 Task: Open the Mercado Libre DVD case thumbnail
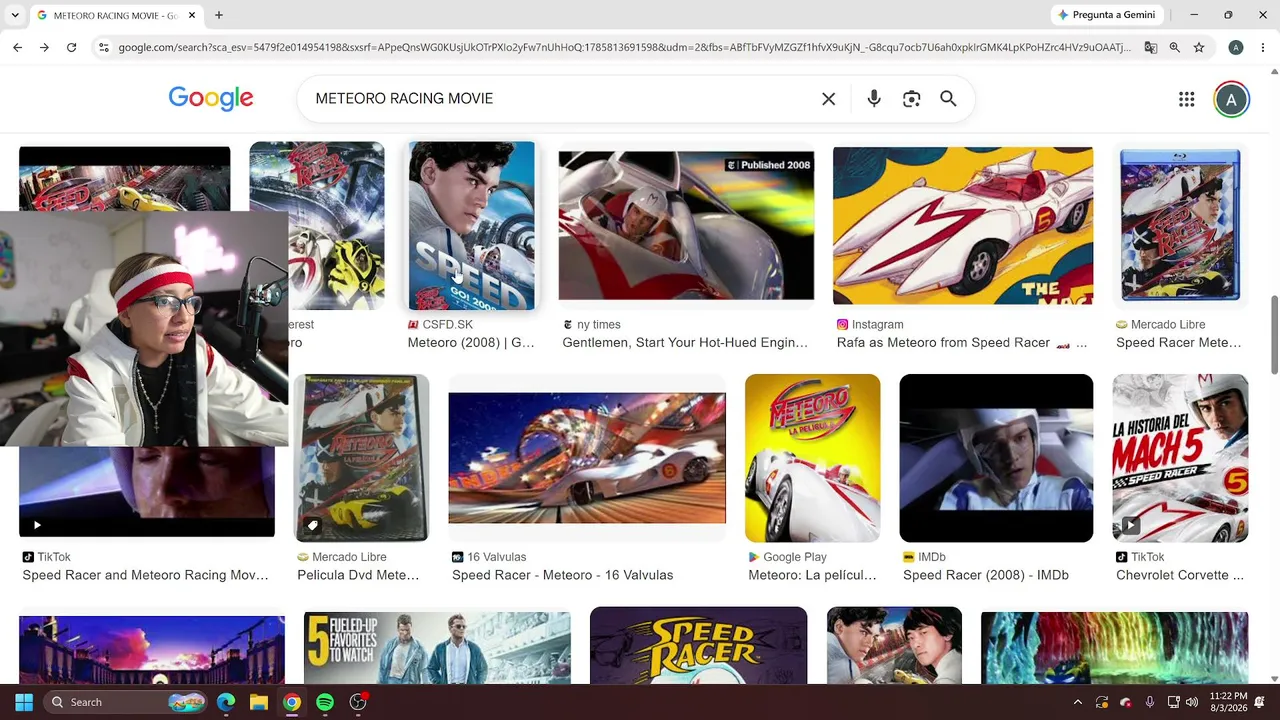[x=361, y=458]
